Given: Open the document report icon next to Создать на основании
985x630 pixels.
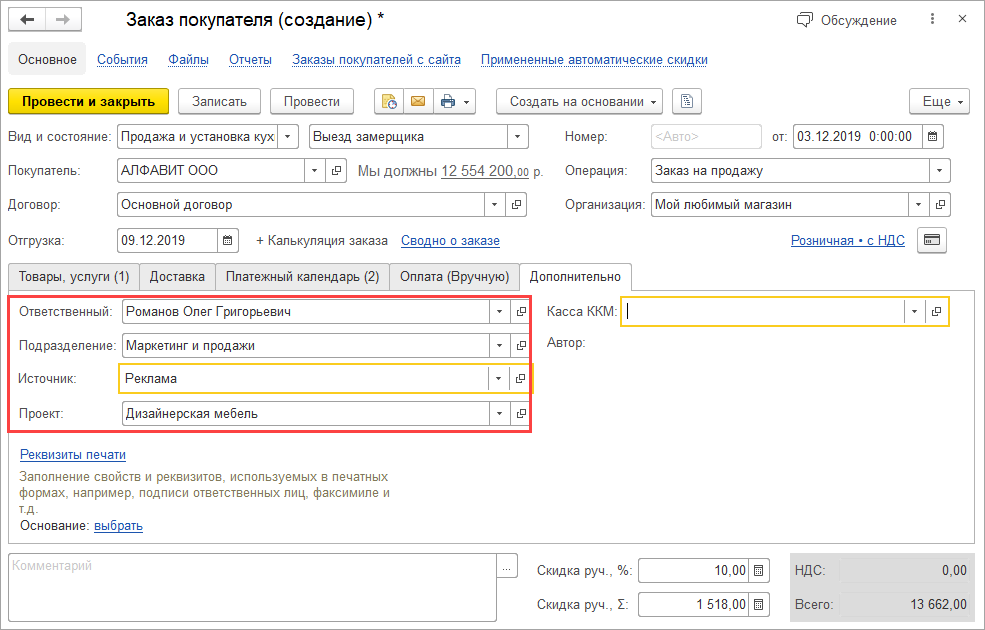Looking at the screenshot, I should 687,101.
